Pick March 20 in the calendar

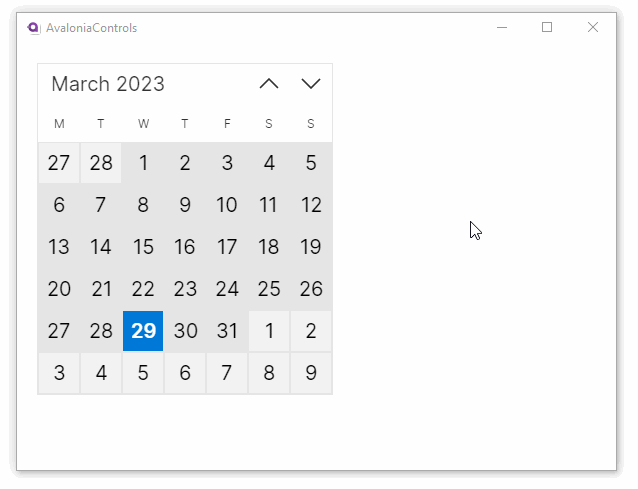click(59, 289)
